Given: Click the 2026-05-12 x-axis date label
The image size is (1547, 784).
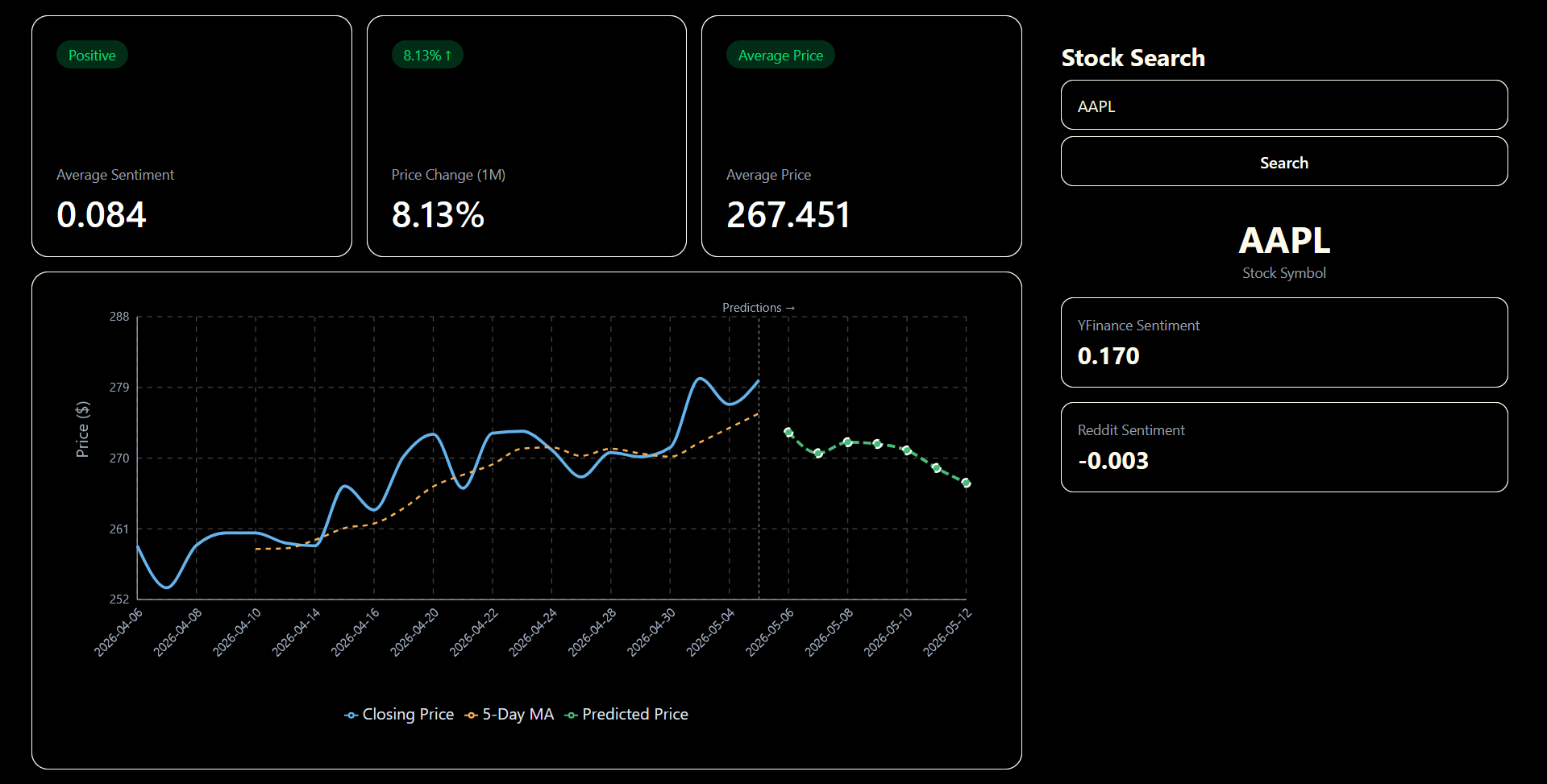Looking at the screenshot, I should click(x=948, y=632).
